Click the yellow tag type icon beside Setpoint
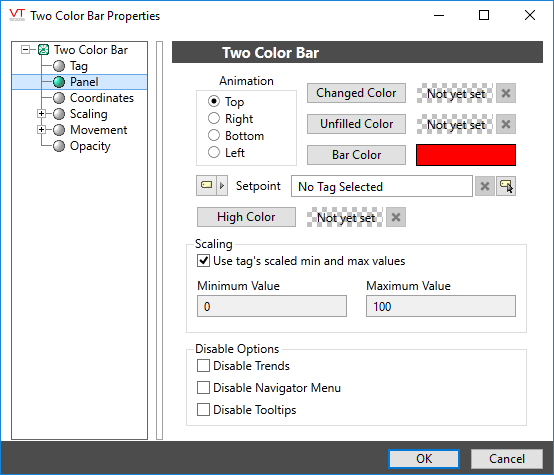 [207, 185]
